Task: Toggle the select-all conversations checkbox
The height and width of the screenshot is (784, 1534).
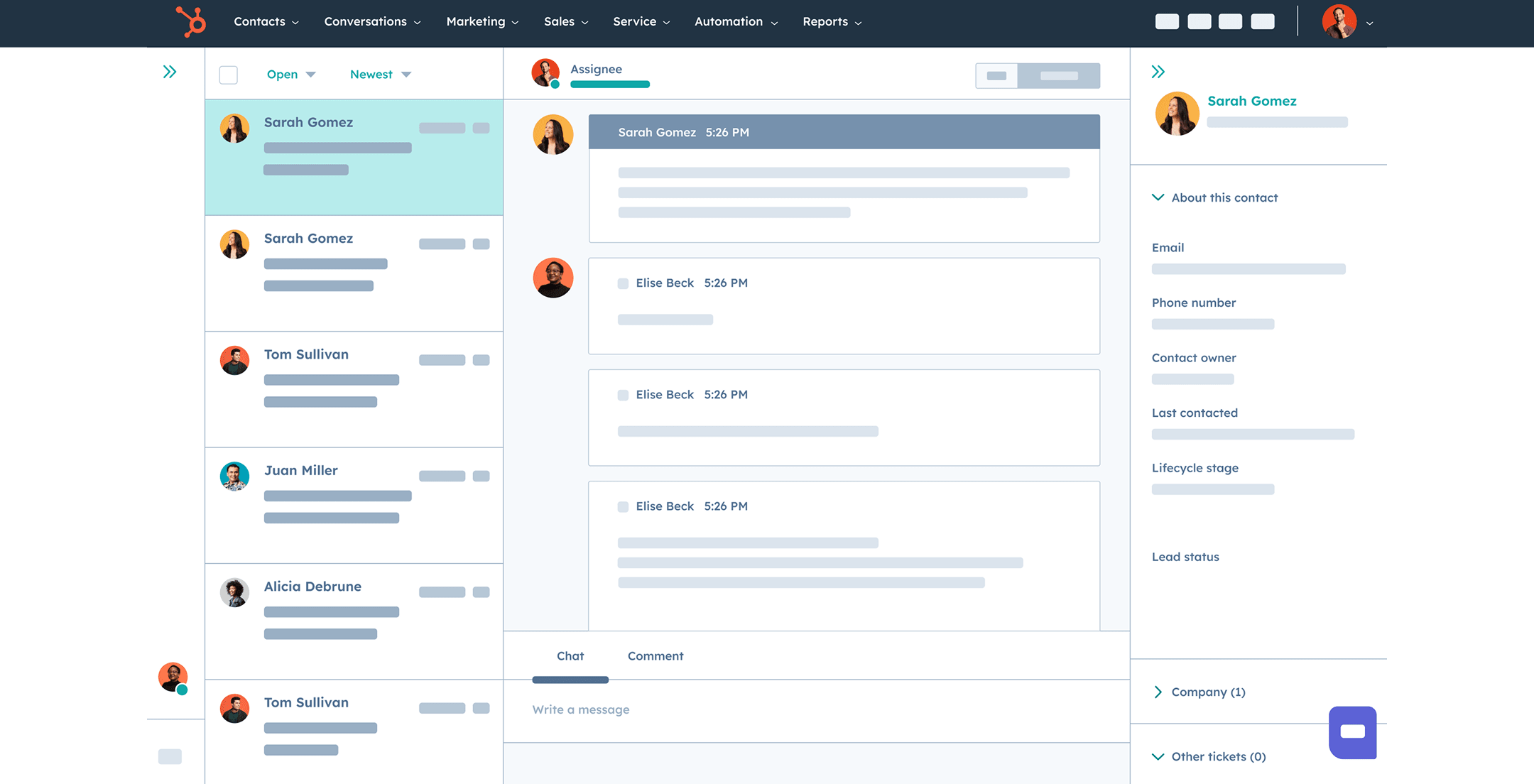Action: coord(228,75)
